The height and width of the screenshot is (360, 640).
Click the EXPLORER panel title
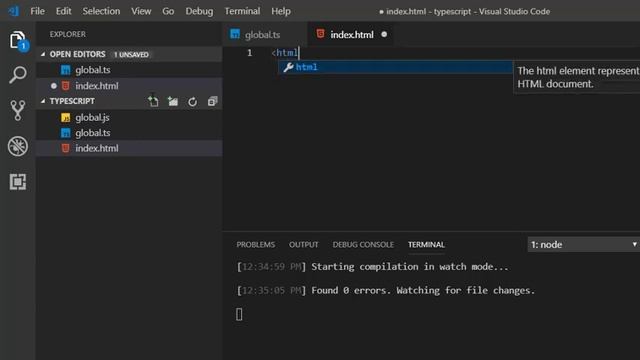68,34
